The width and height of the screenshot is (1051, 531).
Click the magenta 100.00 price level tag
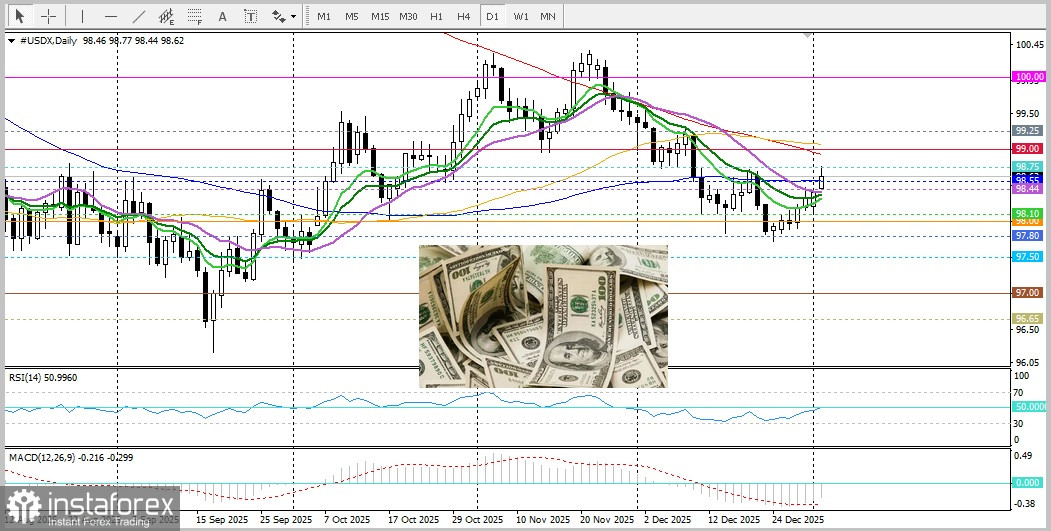[1030, 77]
